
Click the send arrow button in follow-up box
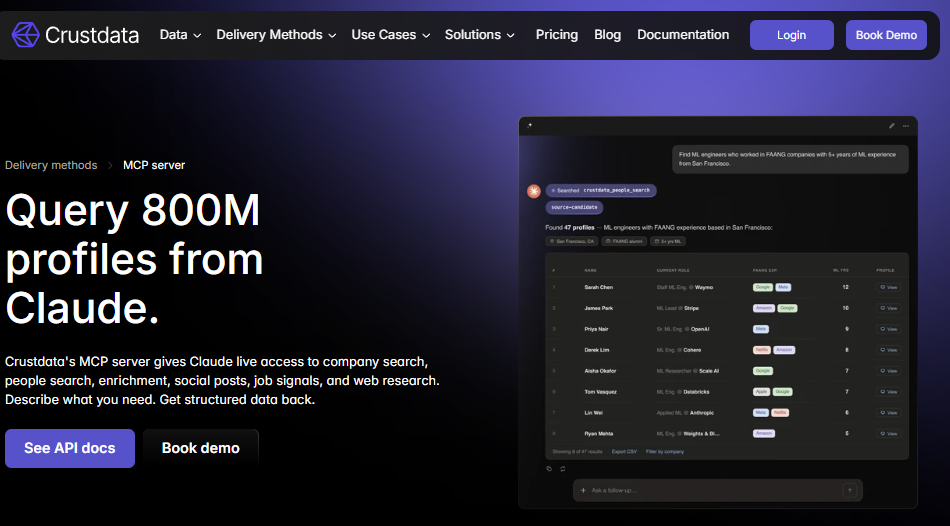[849, 490]
